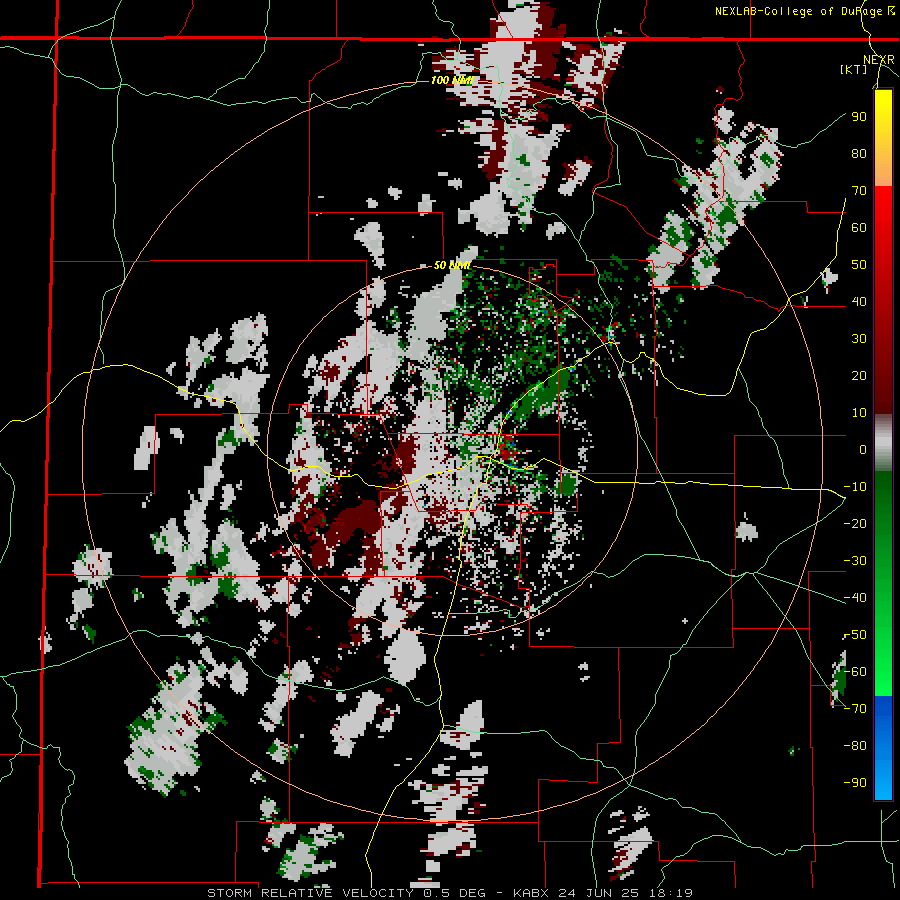Image resolution: width=900 pixels, height=900 pixels.
Task: Click the -50 value on velocity scale
Action: (855, 635)
